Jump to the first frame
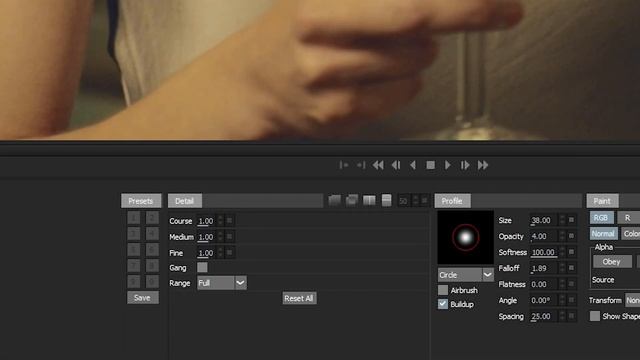 378,165
